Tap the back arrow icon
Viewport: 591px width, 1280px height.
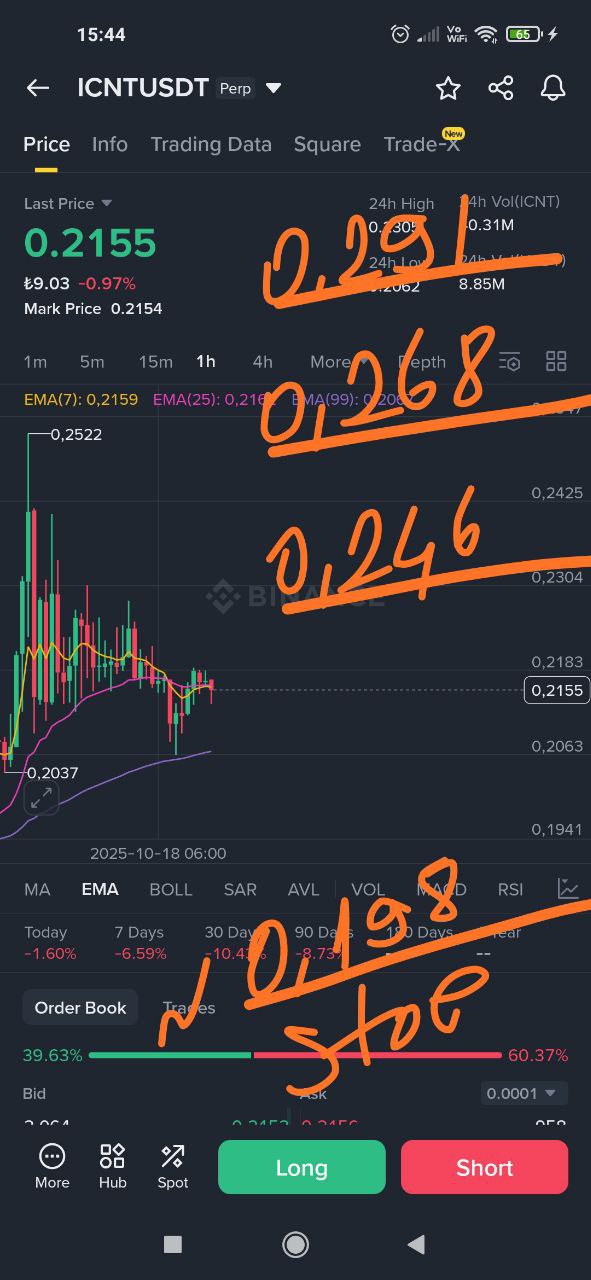[x=38, y=88]
